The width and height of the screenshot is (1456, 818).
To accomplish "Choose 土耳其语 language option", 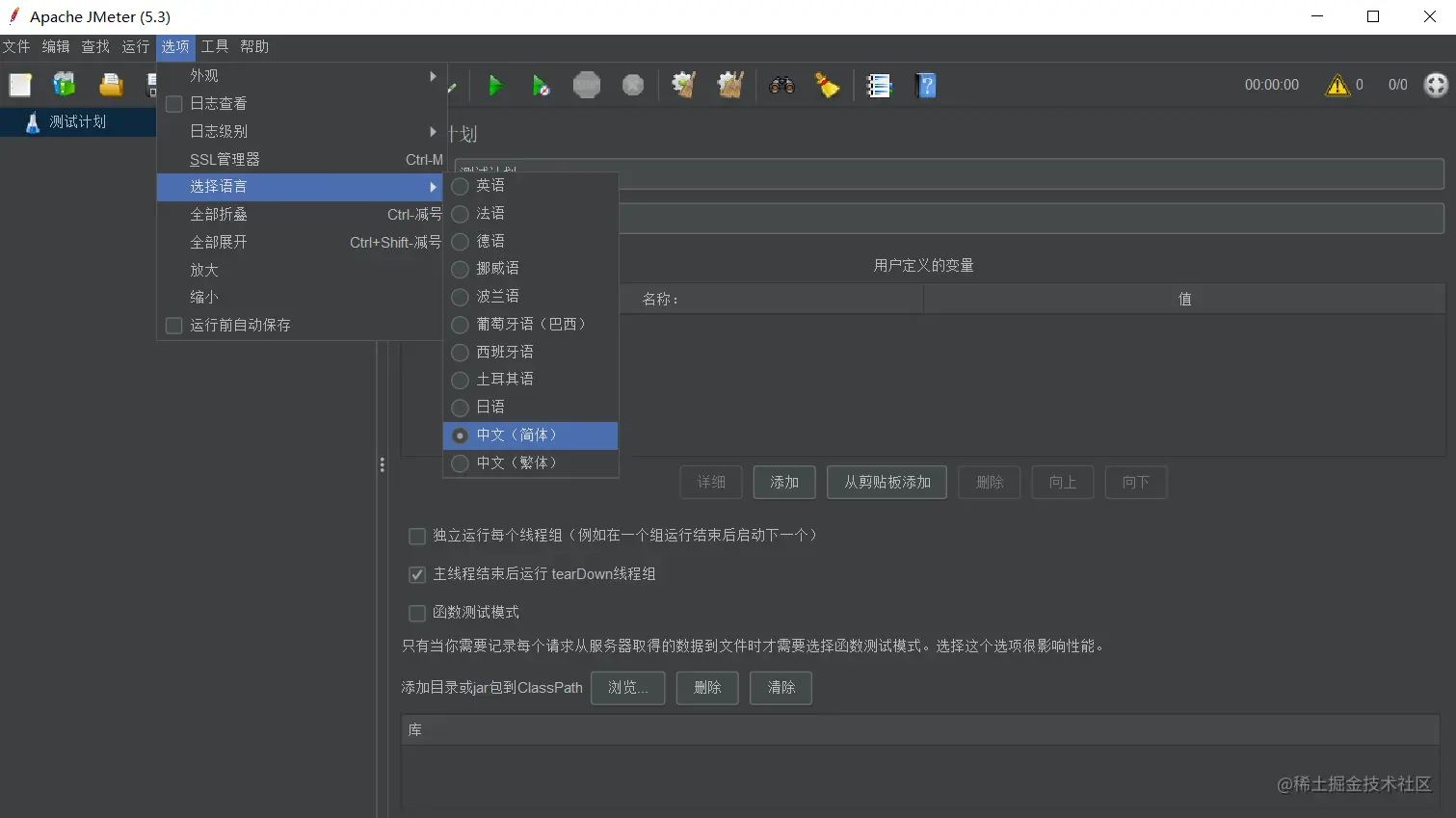I will tap(530, 379).
